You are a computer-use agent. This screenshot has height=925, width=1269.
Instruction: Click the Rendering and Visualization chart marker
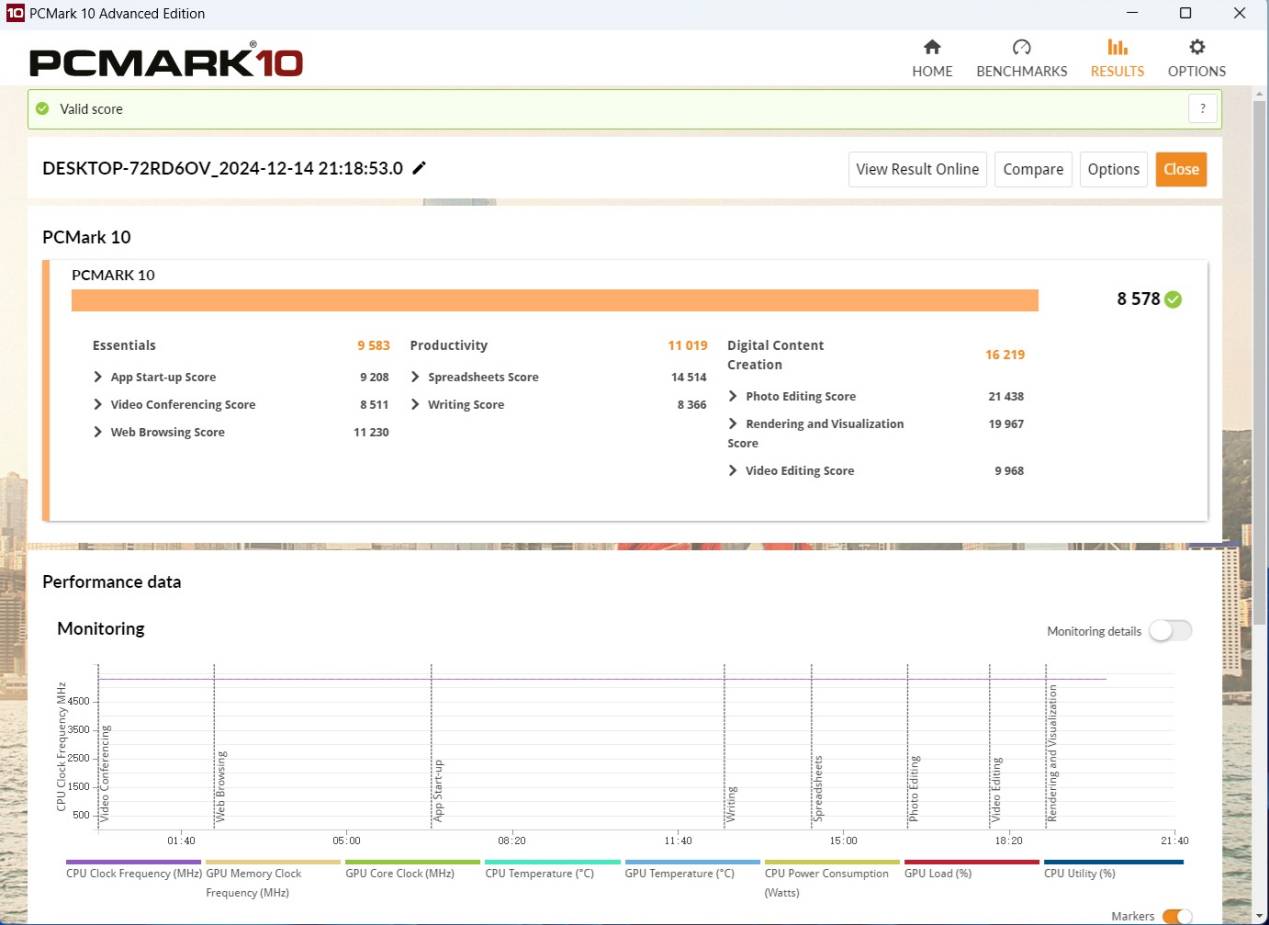coord(1053,753)
